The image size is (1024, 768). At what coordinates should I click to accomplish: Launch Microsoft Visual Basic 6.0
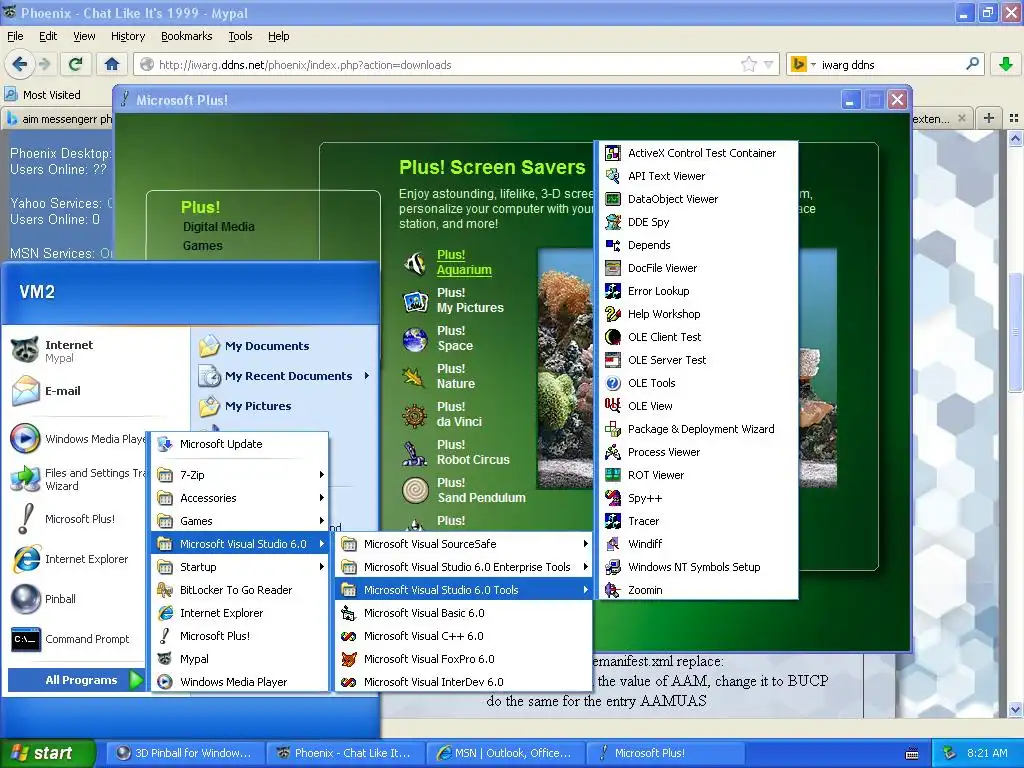(x=463, y=613)
